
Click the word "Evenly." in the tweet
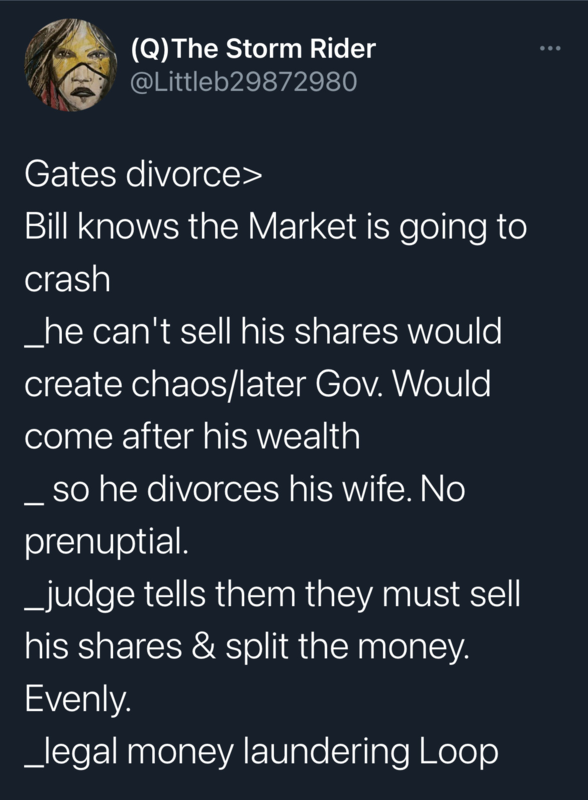(78, 700)
